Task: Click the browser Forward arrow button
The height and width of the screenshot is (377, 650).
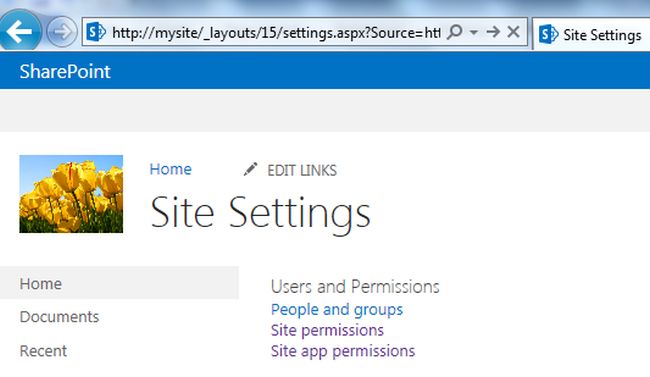Action: coord(62,32)
